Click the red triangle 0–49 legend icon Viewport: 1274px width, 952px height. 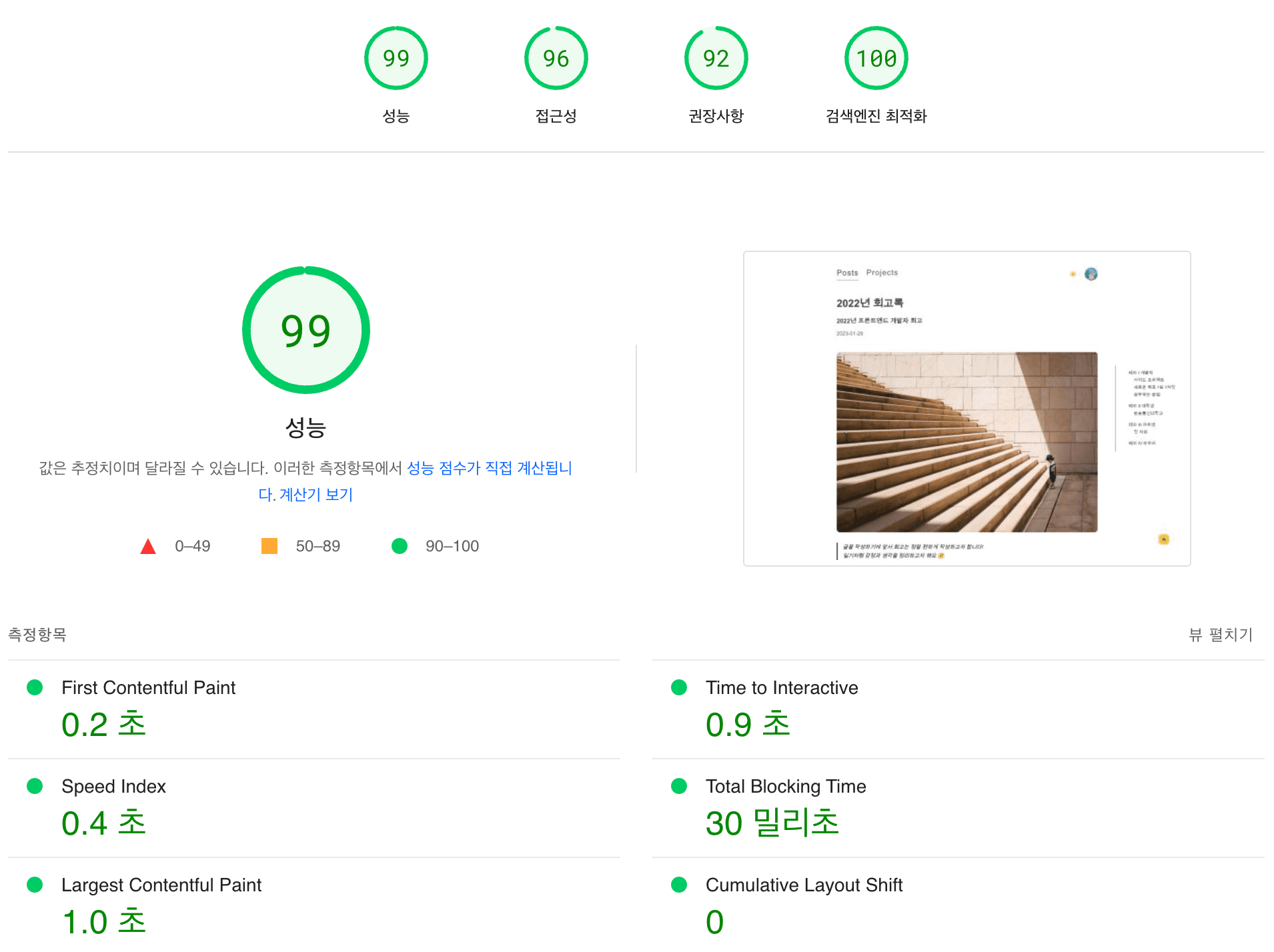tap(148, 547)
